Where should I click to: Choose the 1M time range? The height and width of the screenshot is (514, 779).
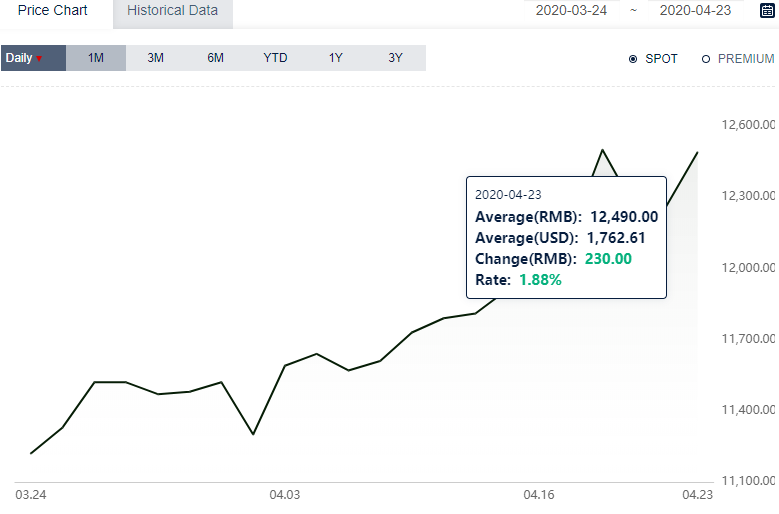96,58
